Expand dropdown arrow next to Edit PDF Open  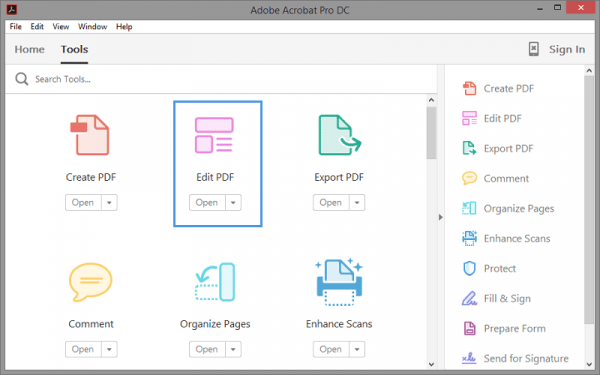click(x=233, y=202)
